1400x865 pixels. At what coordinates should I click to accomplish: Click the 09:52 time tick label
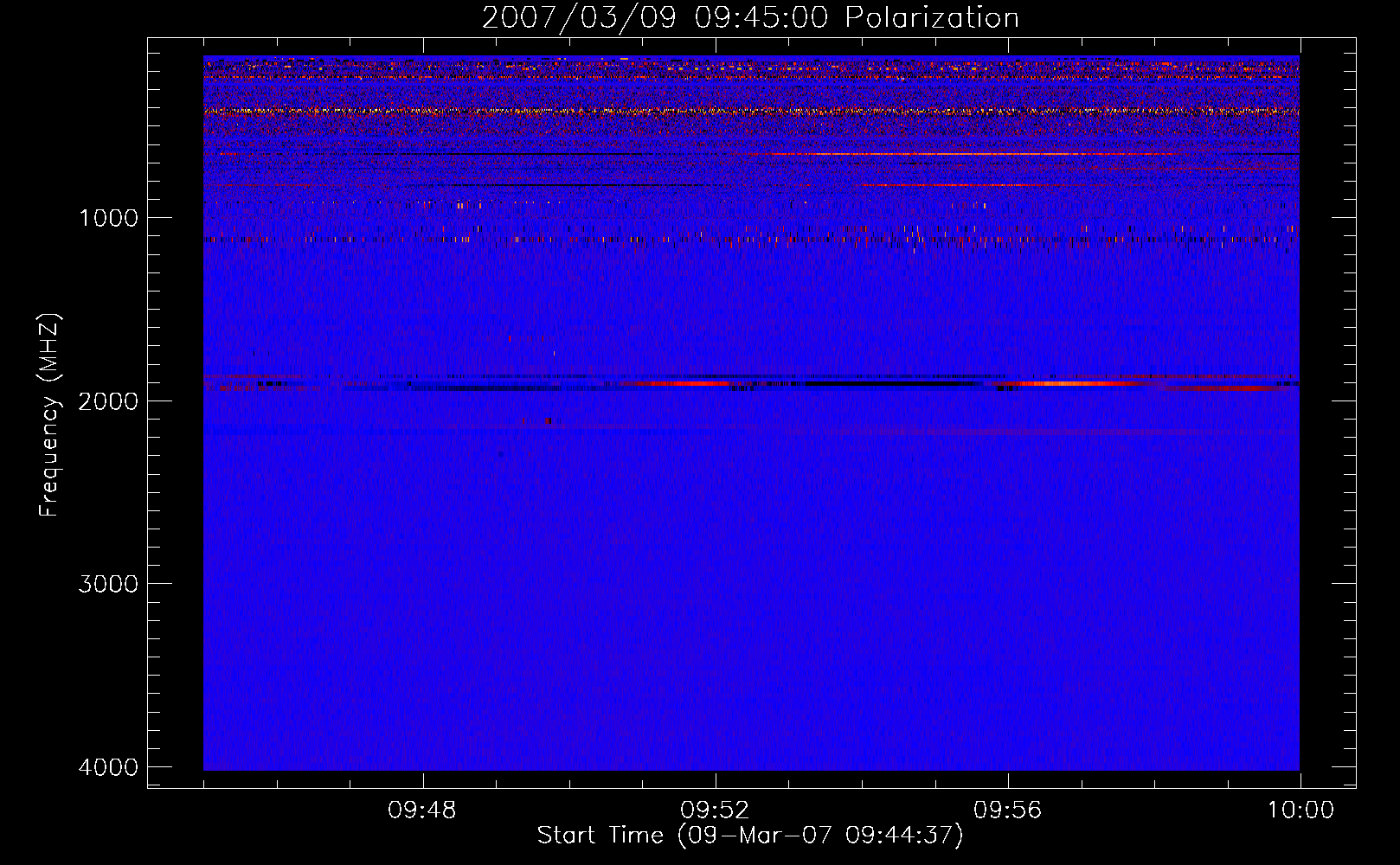pyautogui.click(x=715, y=811)
